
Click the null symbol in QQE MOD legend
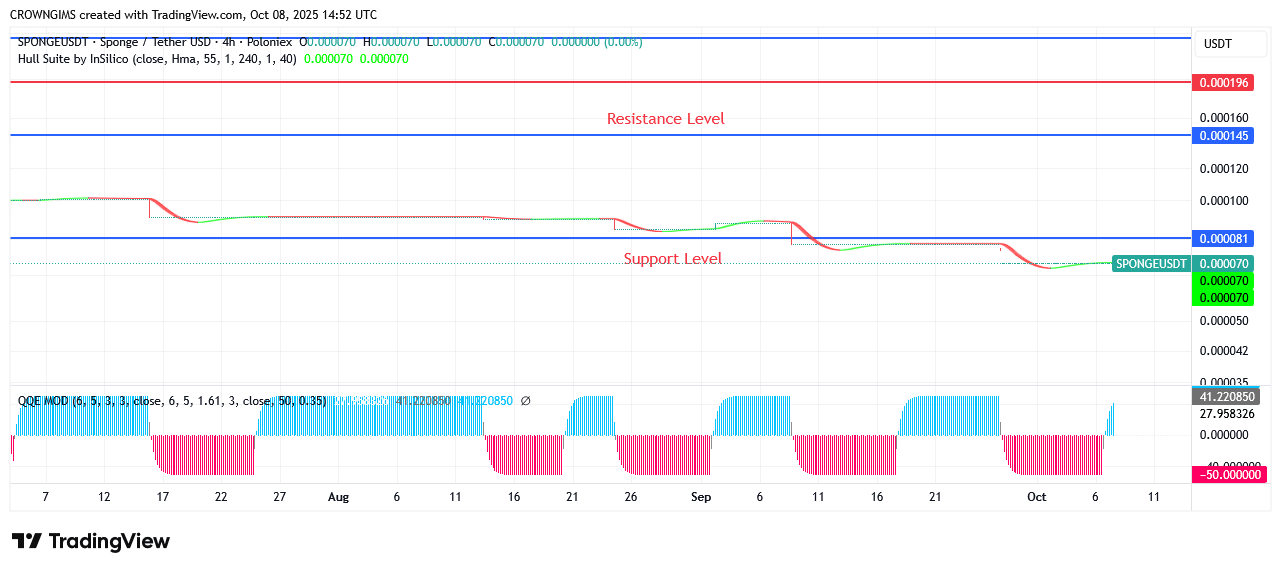526,401
